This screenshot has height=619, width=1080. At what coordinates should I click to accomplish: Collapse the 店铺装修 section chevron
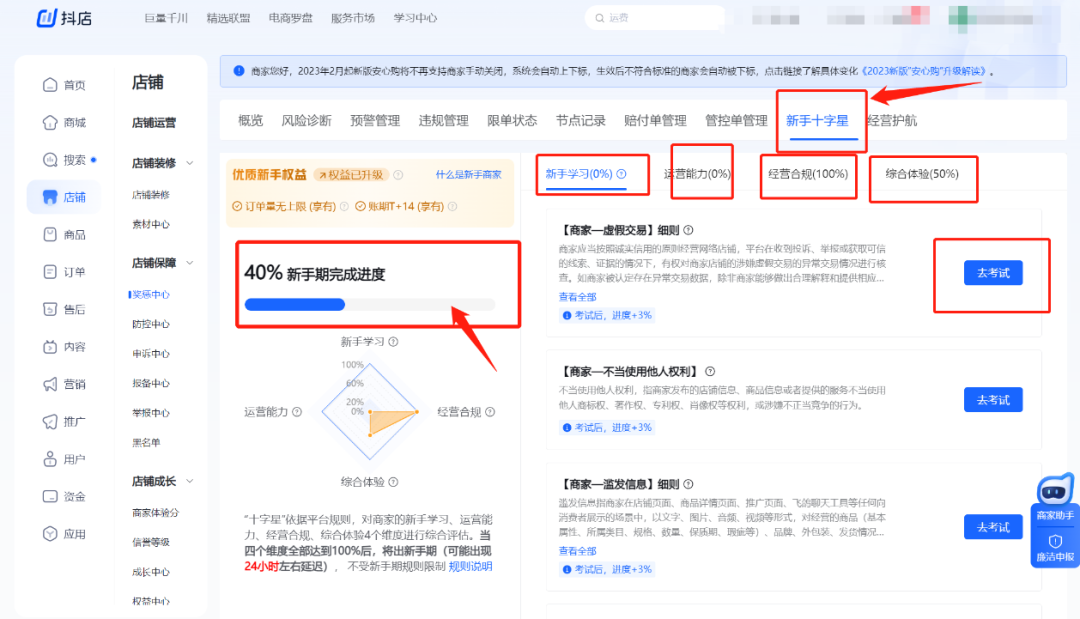click(x=189, y=160)
